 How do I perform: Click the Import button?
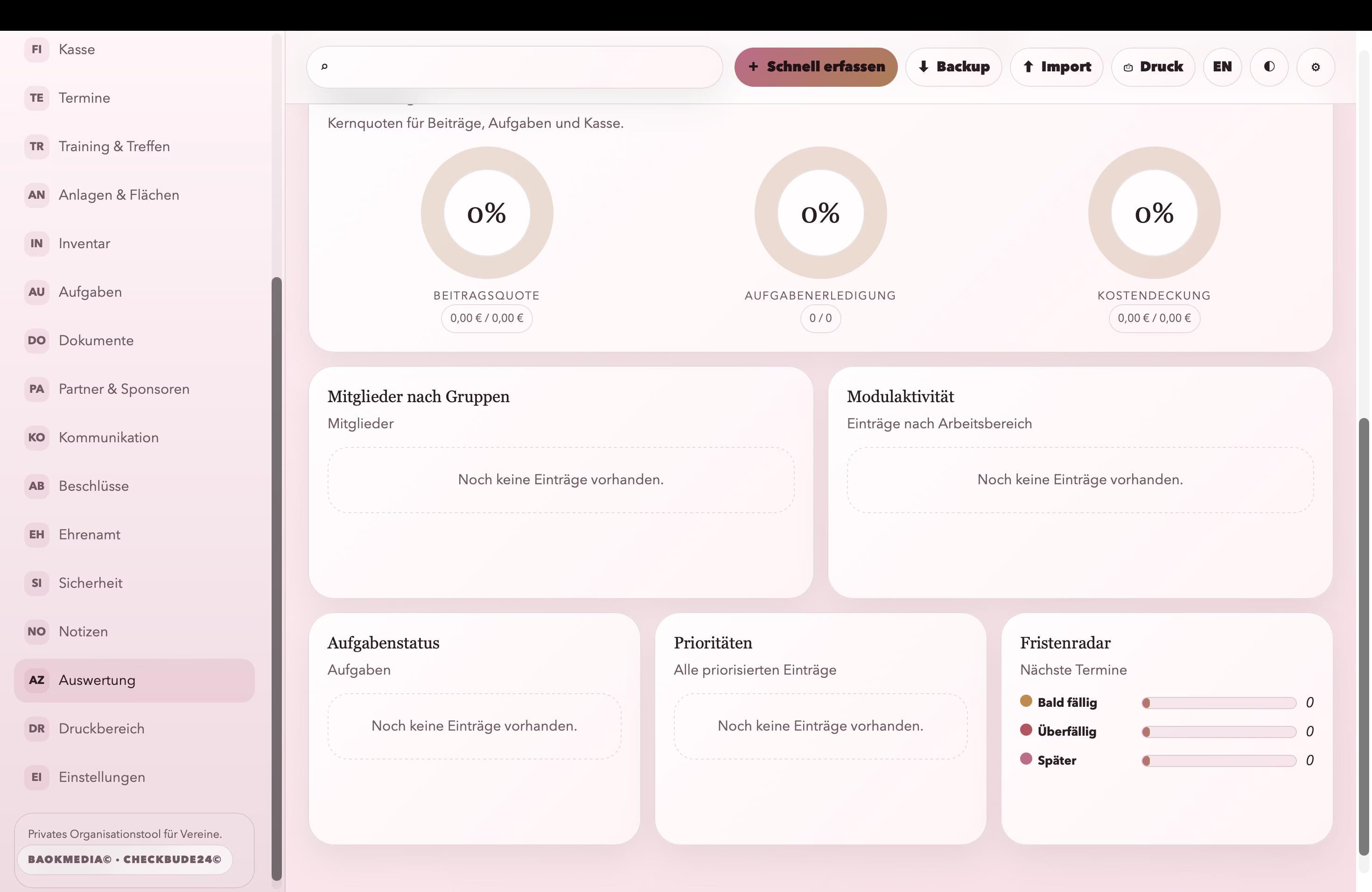point(1056,67)
